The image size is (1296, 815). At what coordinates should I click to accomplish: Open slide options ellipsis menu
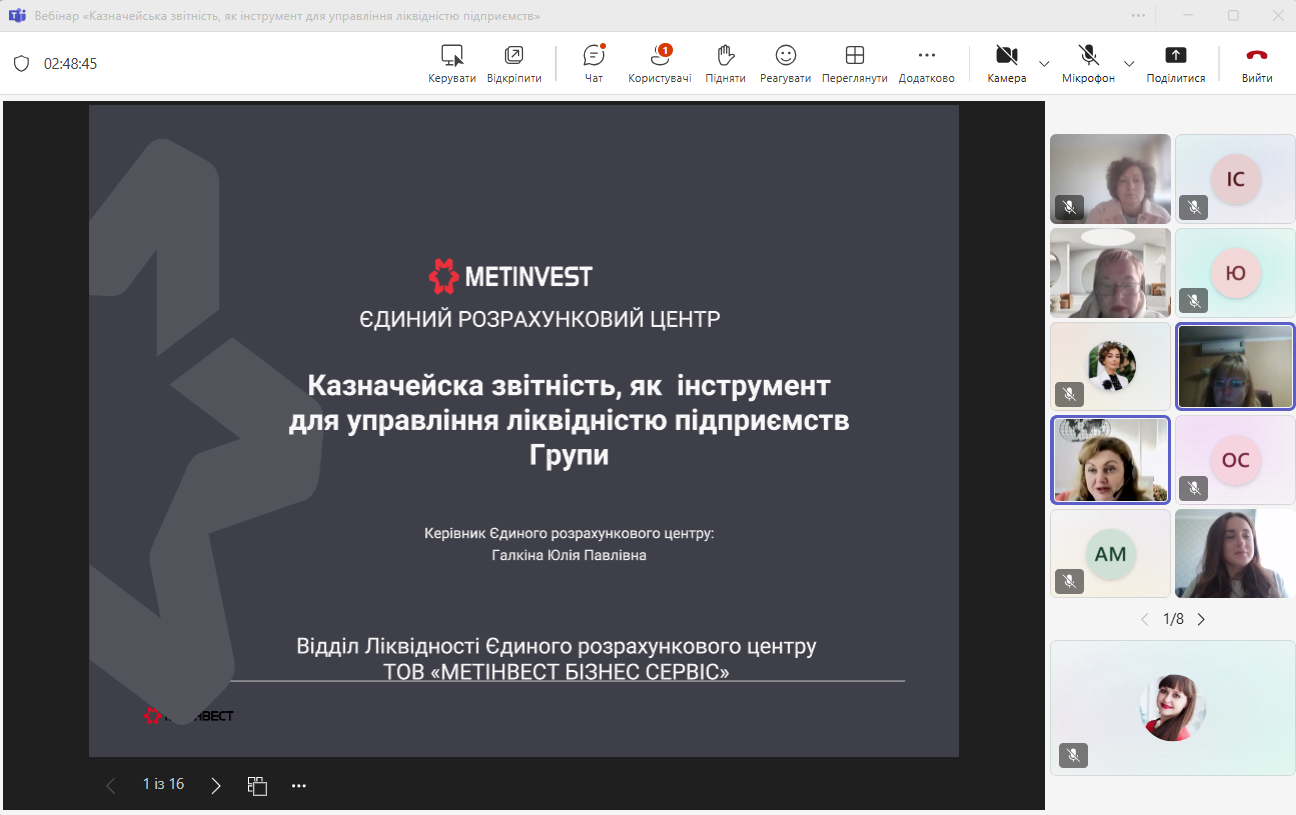coord(298,785)
